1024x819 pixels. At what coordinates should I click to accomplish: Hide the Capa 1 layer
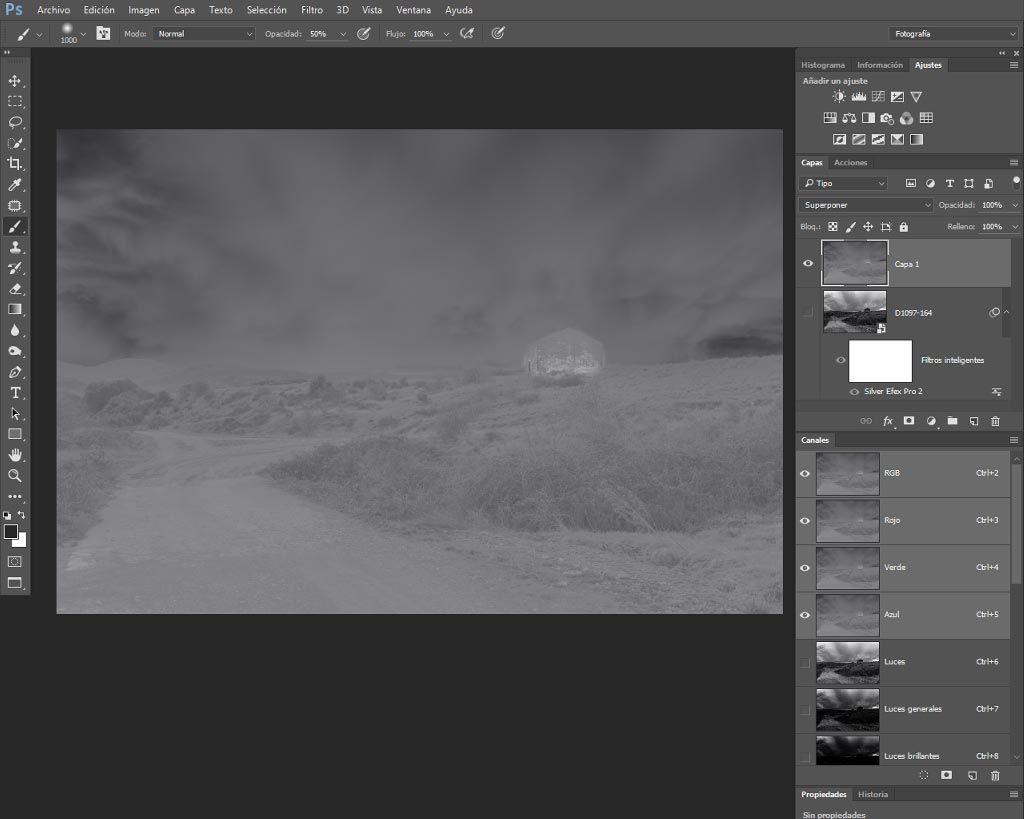tap(808, 263)
